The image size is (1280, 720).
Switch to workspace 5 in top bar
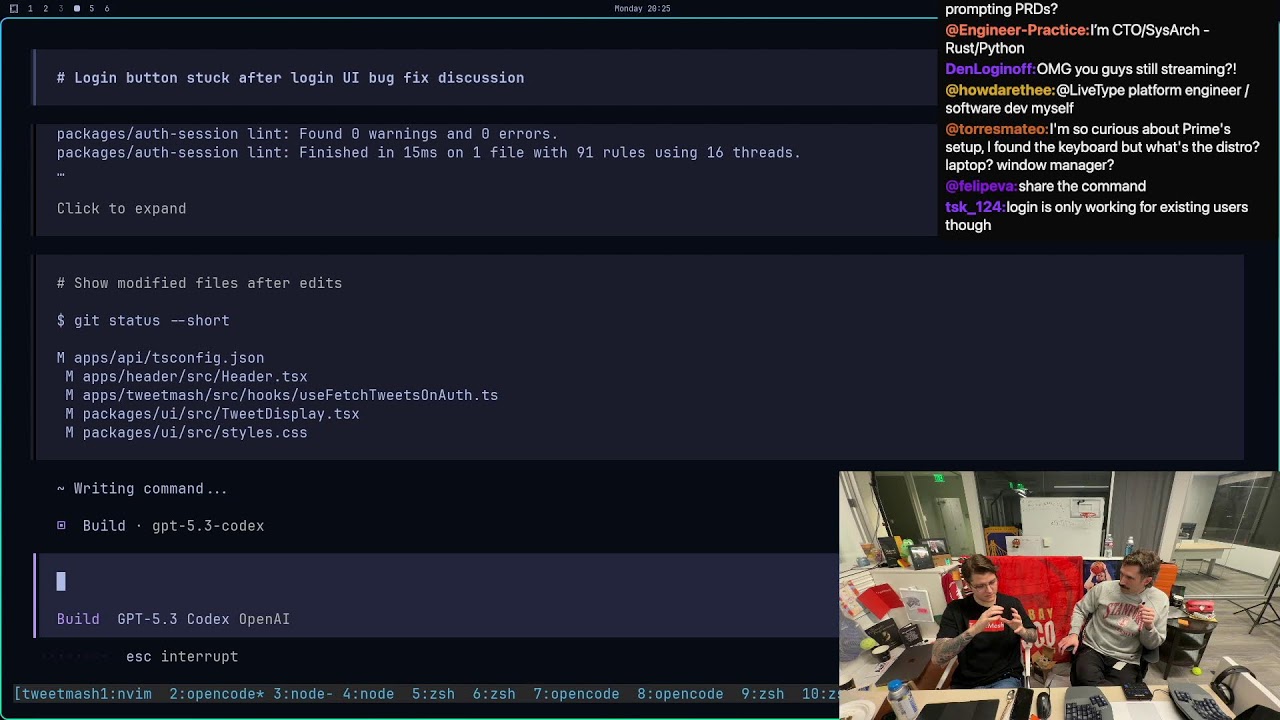(x=91, y=9)
